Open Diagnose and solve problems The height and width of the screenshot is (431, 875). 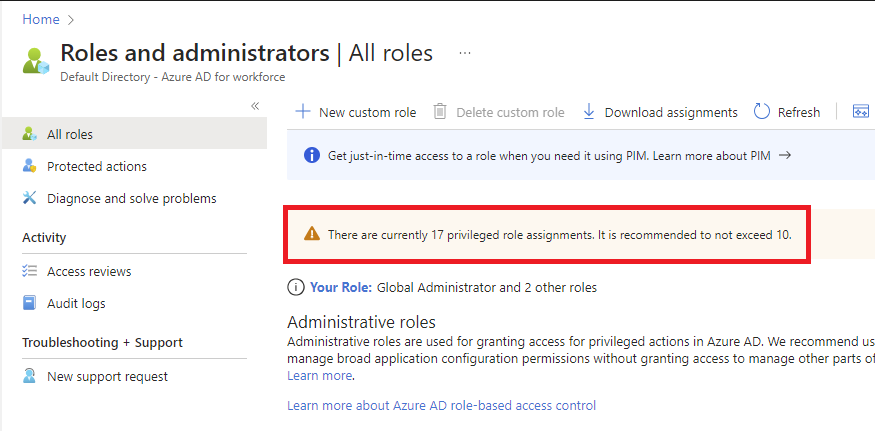(134, 198)
